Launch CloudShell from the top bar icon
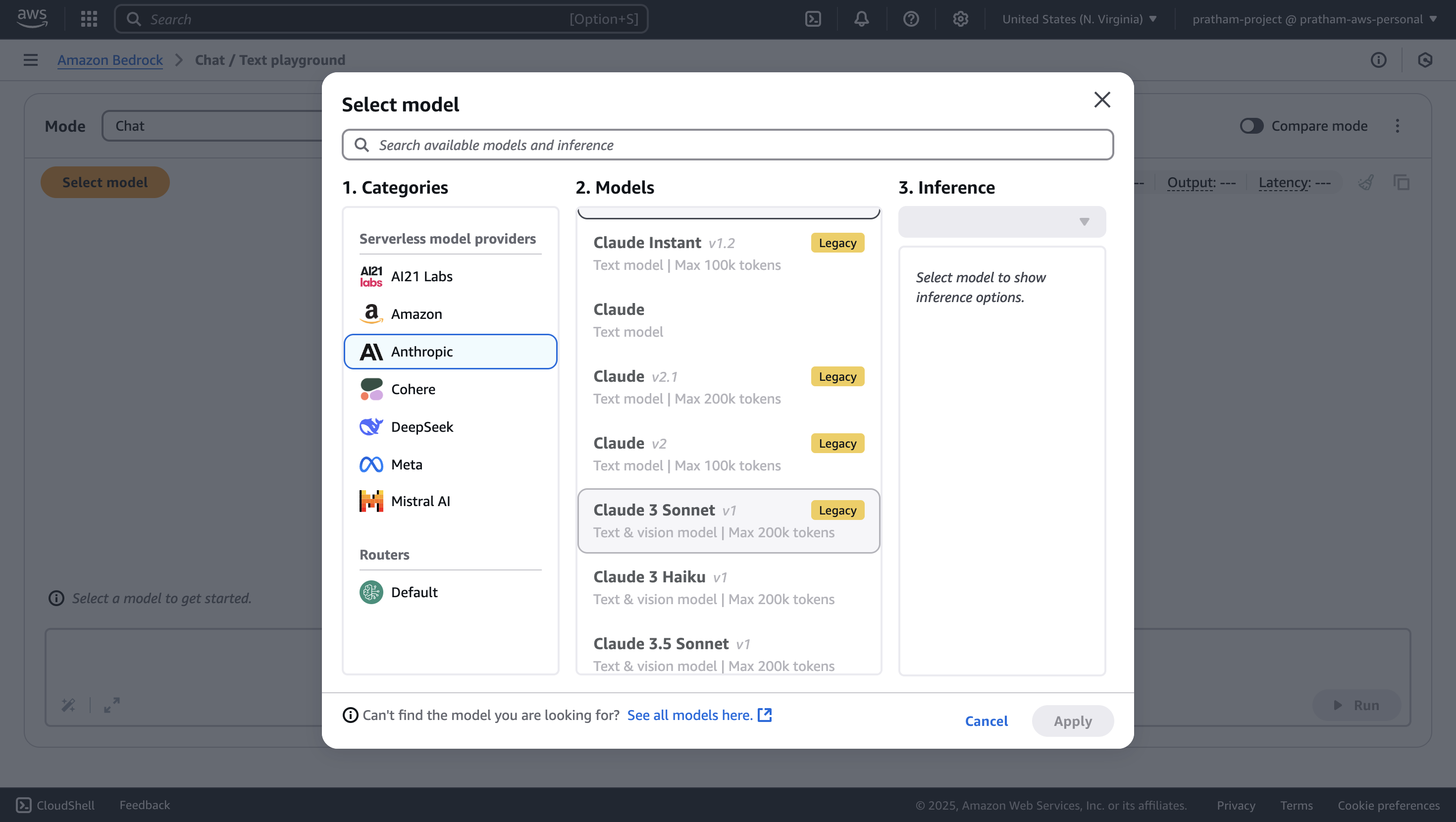The height and width of the screenshot is (822, 1456). (x=813, y=19)
